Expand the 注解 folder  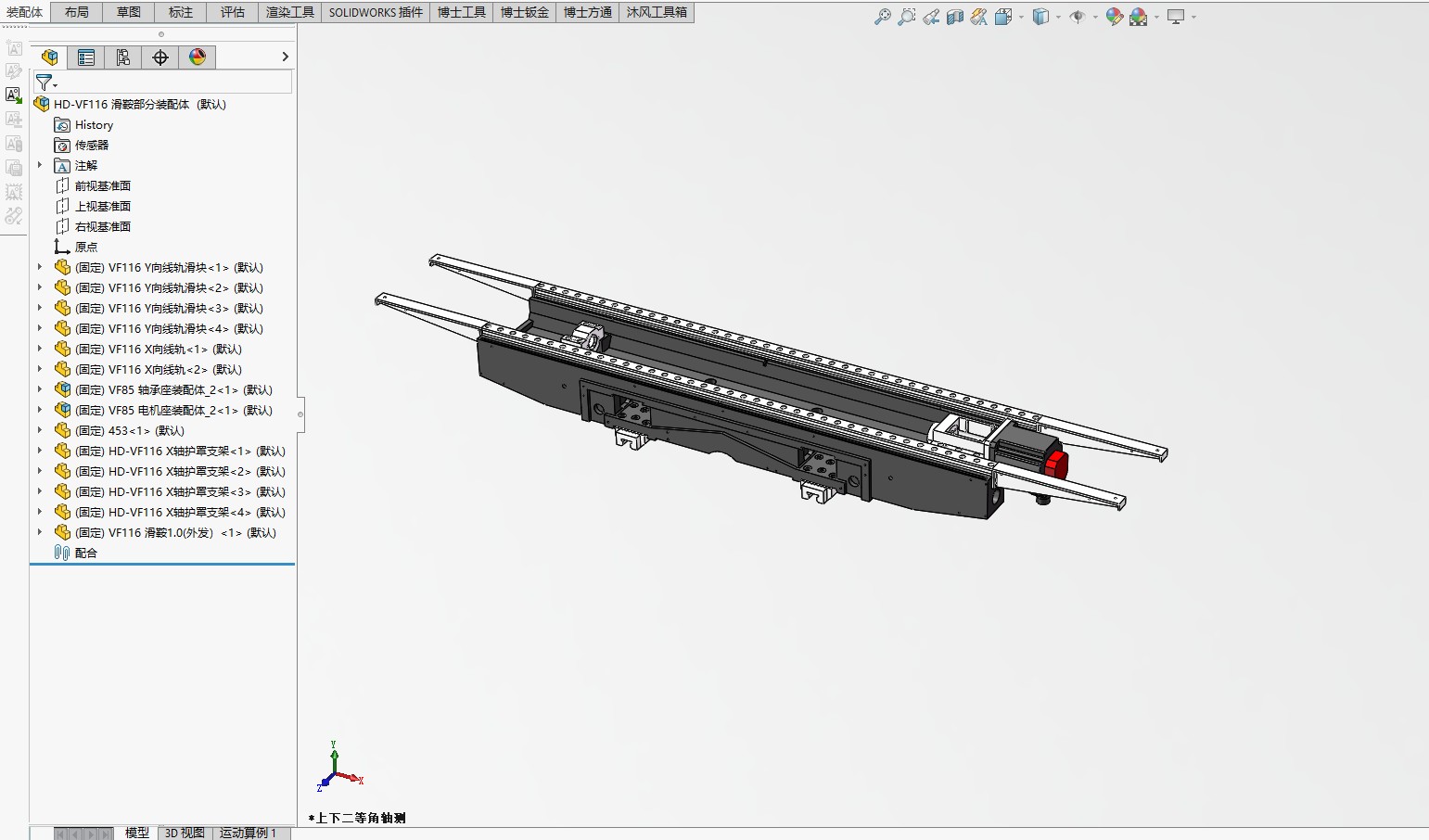click(x=40, y=165)
